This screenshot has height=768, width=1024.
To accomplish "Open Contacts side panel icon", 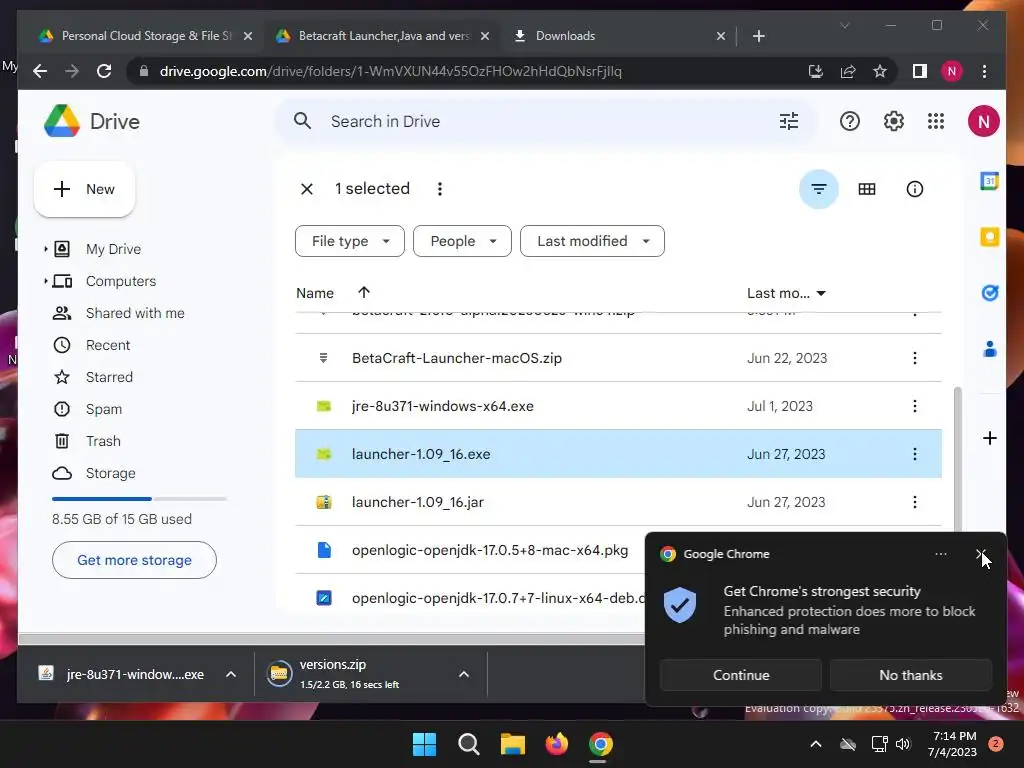I will click(989, 349).
